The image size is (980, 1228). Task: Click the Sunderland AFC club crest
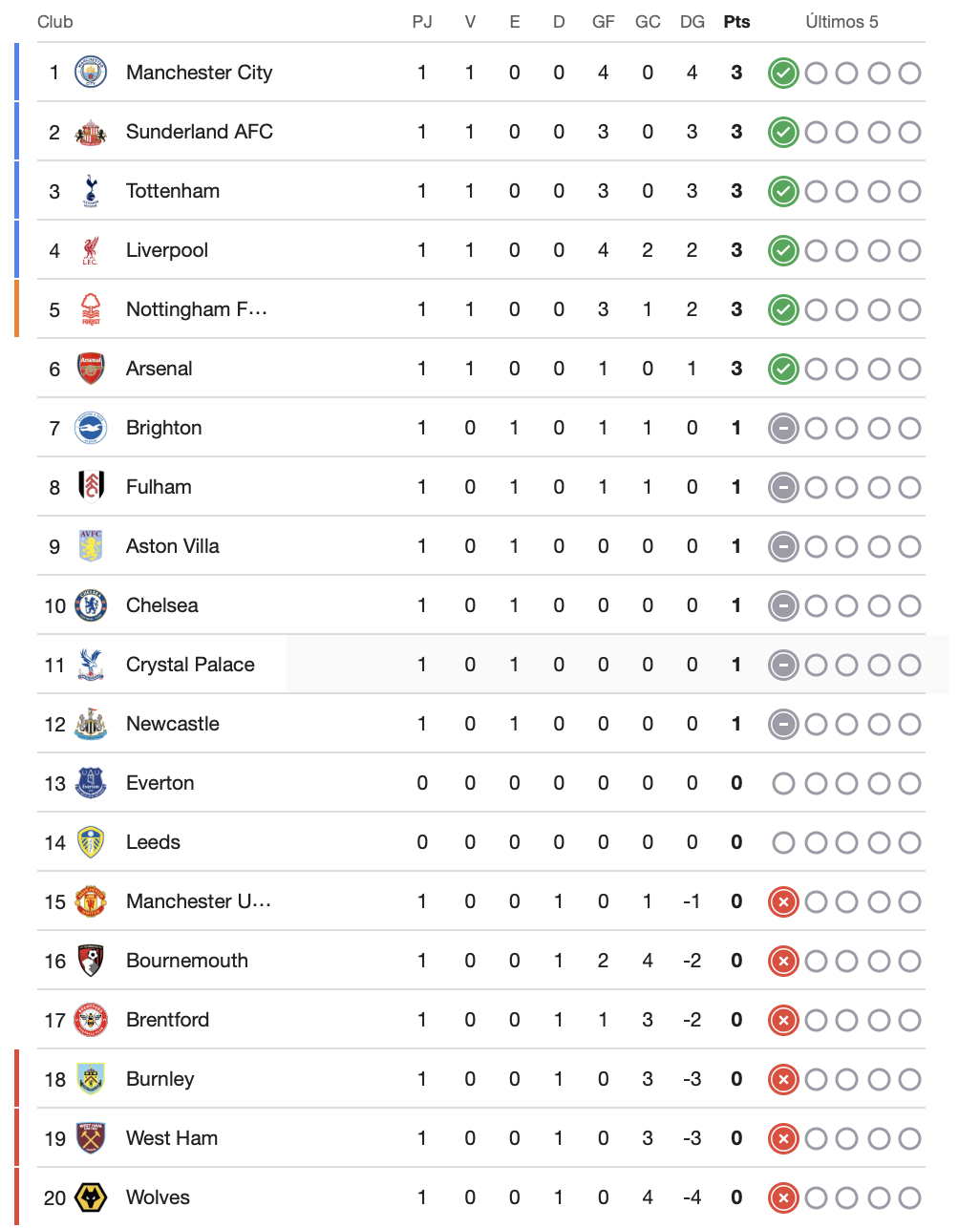point(91,132)
